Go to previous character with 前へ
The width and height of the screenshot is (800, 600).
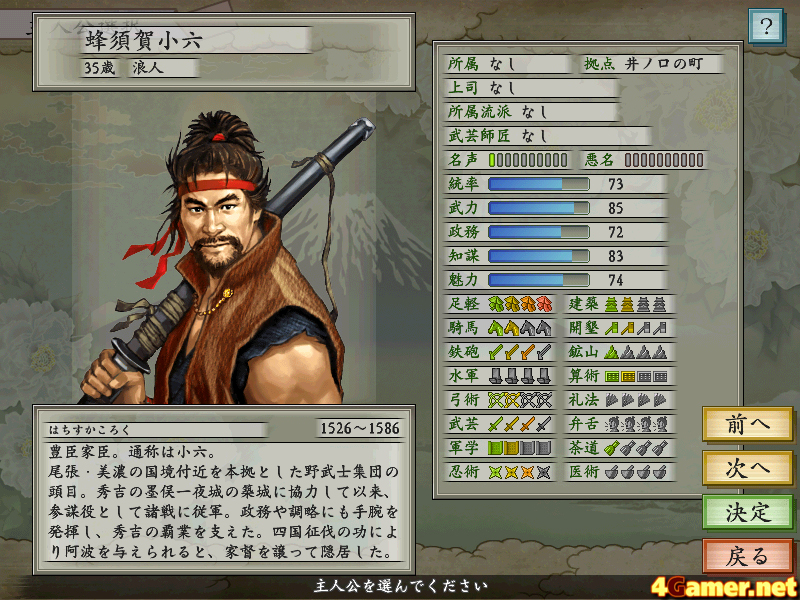point(747,424)
